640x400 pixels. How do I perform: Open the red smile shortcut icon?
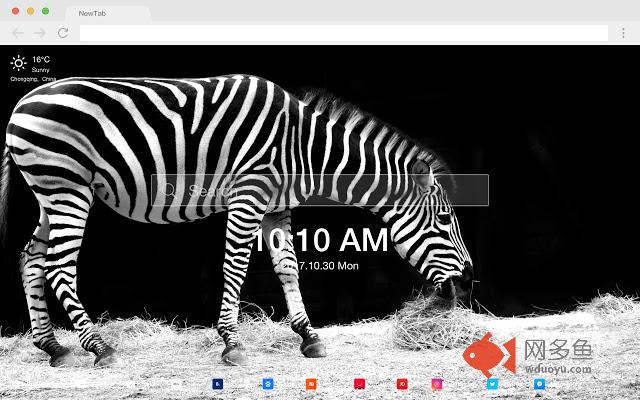360,384
